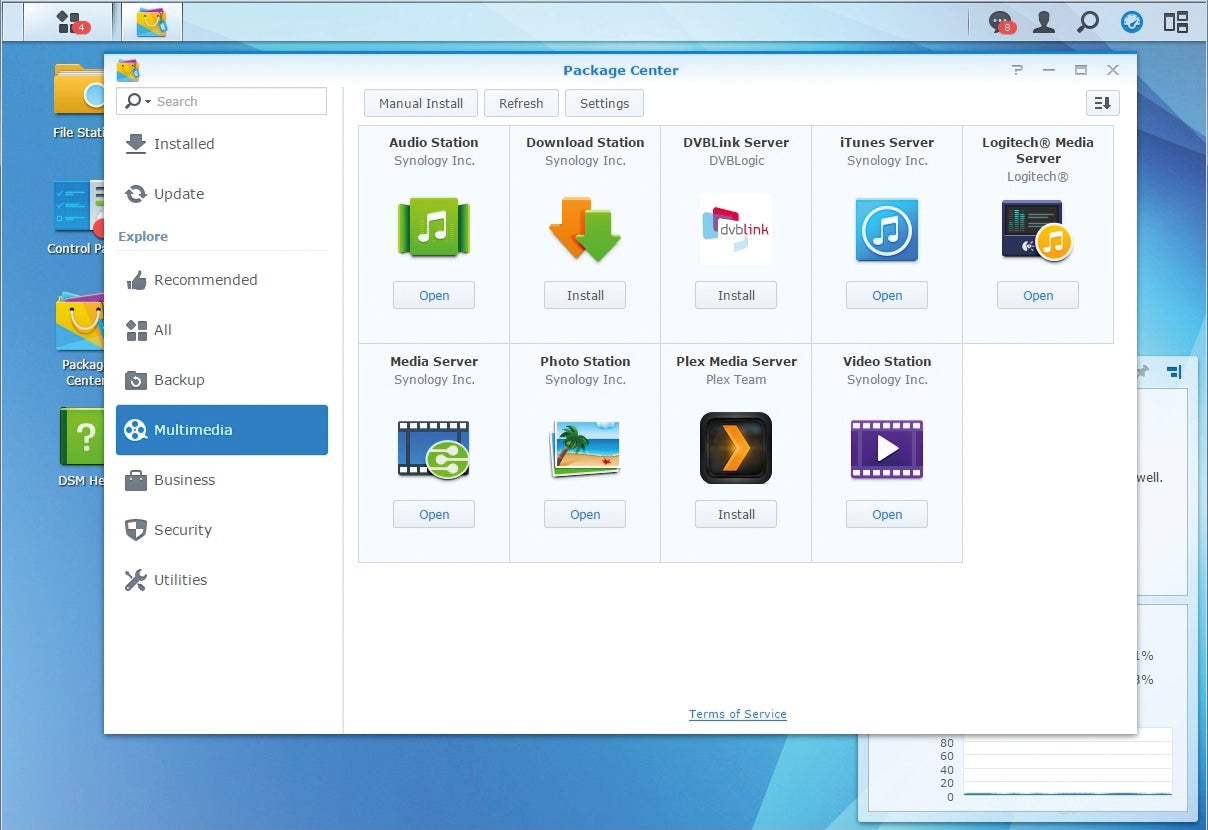Image resolution: width=1208 pixels, height=830 pixels.
Task: Open the user account options icon
Action: pyautogui.click(x=1044, y=21)
